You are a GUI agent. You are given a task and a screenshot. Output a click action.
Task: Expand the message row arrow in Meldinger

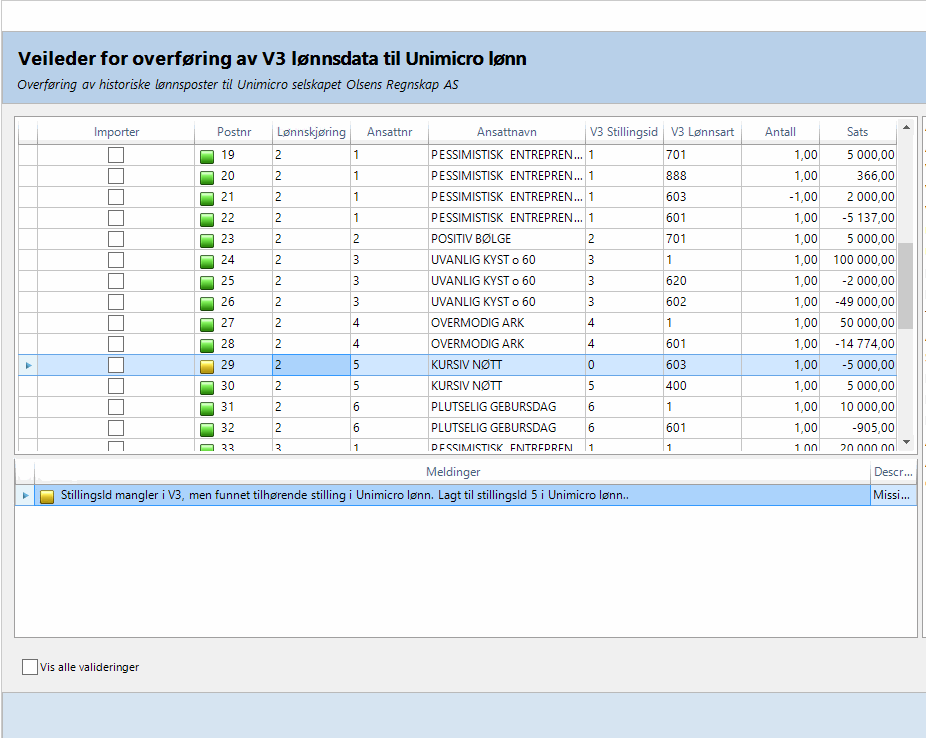pos(25,496)
